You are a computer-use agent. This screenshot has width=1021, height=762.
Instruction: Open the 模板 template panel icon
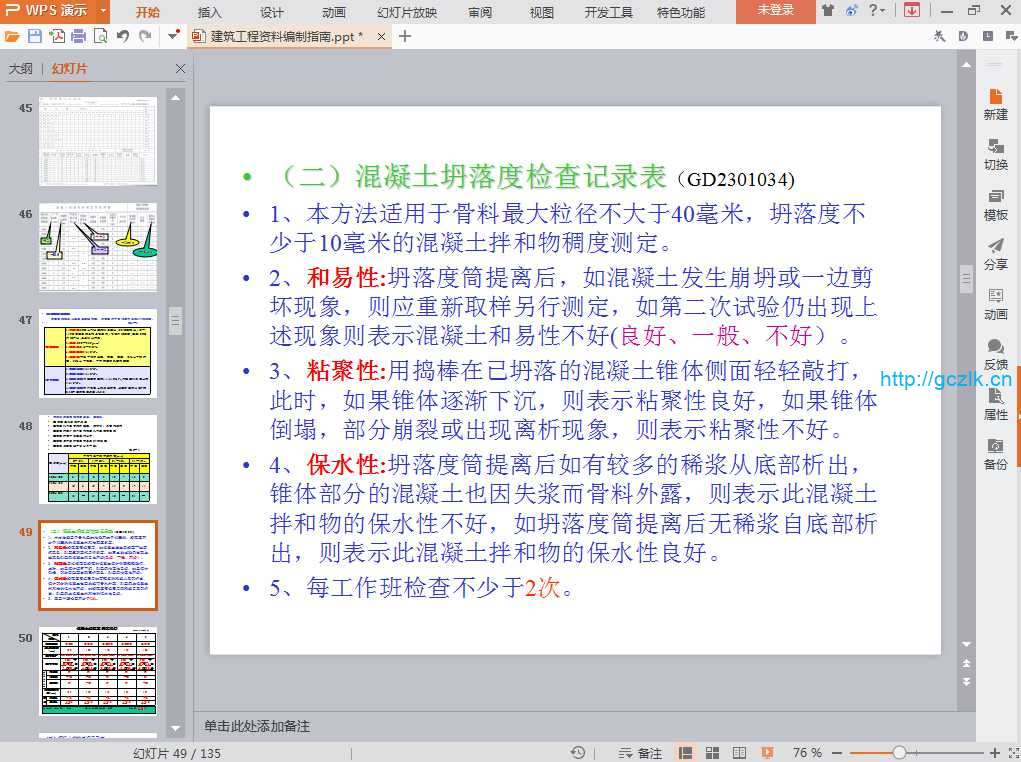[995, 204]
